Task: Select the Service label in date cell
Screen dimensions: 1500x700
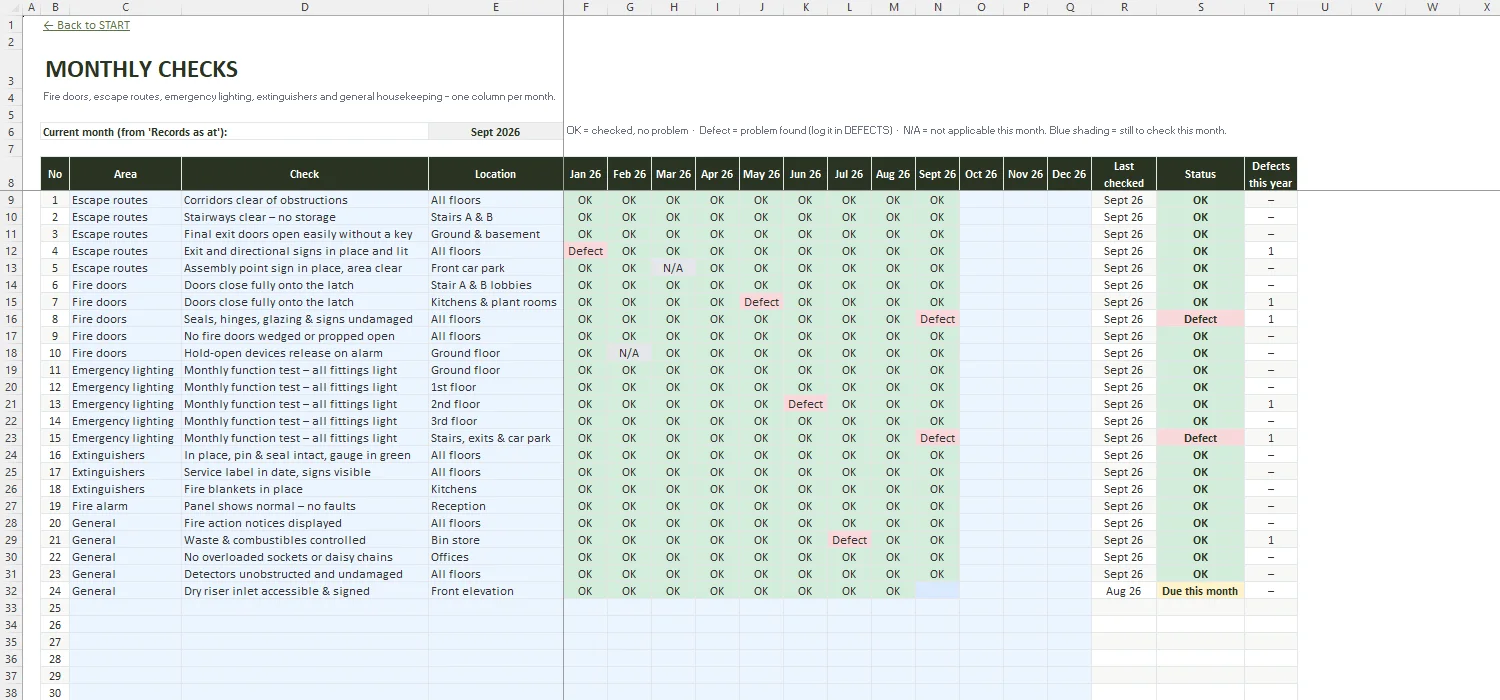Action: click(x=305, y=472)
